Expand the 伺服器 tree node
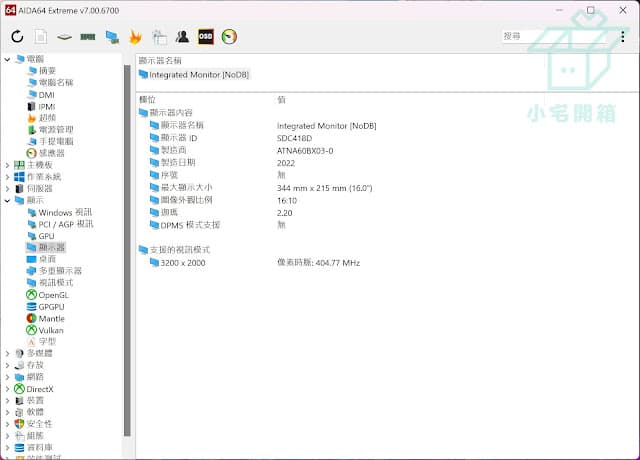The height and width of the screenshot is (460, 640). tap(7, 189)
